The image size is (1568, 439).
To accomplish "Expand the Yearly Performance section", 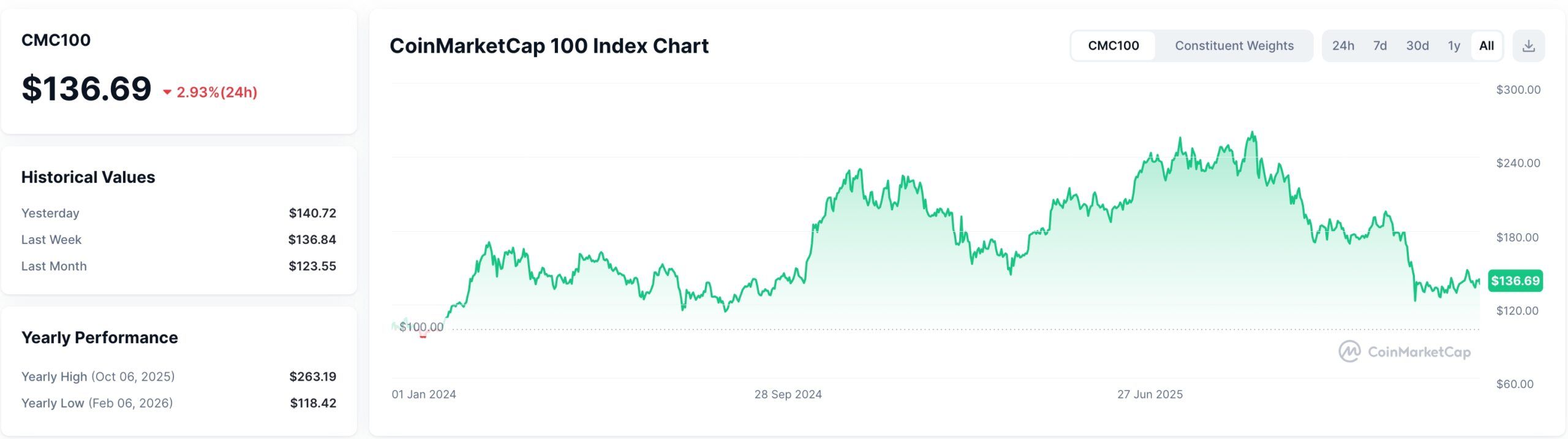I will click(x=99, y=337).
